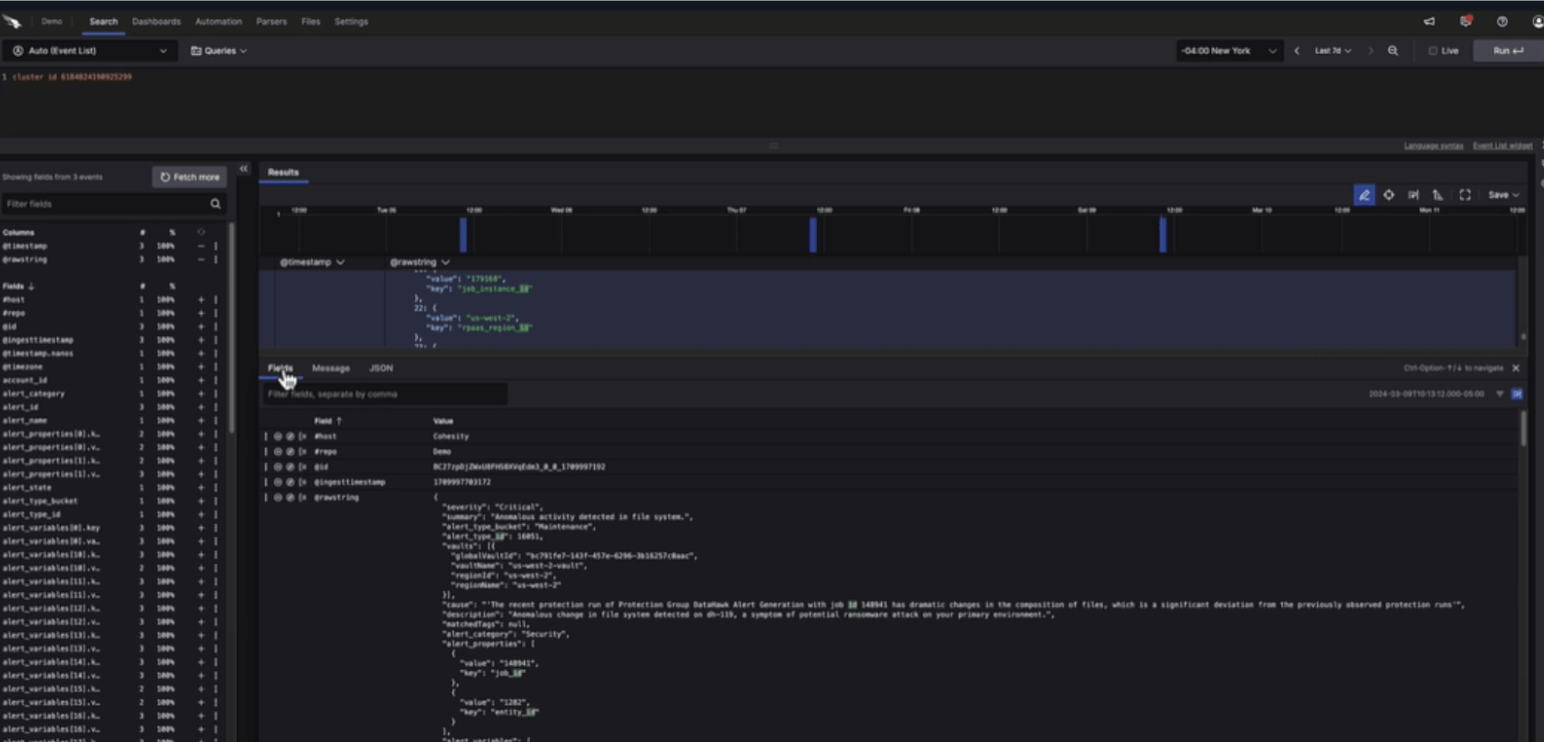Click inside the Filter fields search box
The width and height of the screenshot is (1544, 742).
(110, 203)
